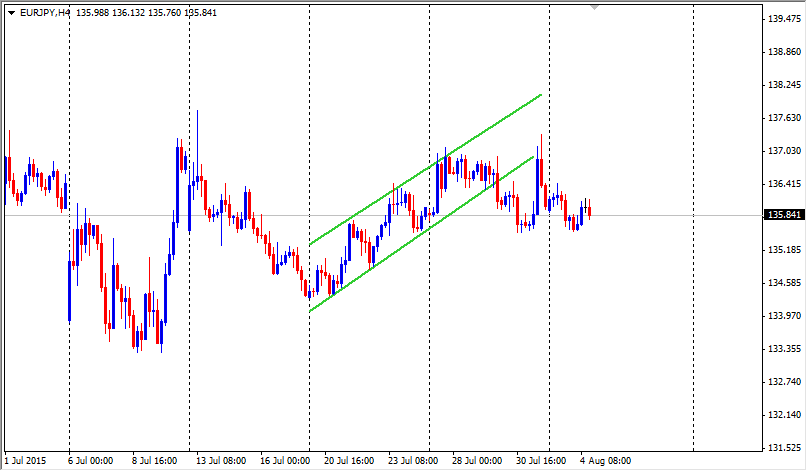Click the triangle arrow beside EURJPY,H4 title
Viewport: 807px width, 471px height.
click(11, 13)
